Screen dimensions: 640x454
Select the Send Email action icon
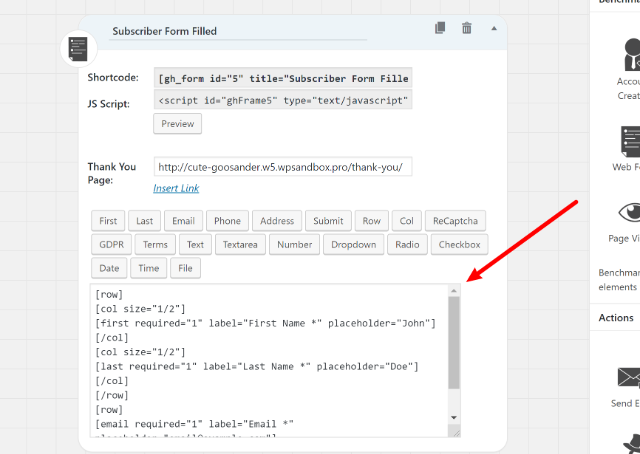pos(628,377)
